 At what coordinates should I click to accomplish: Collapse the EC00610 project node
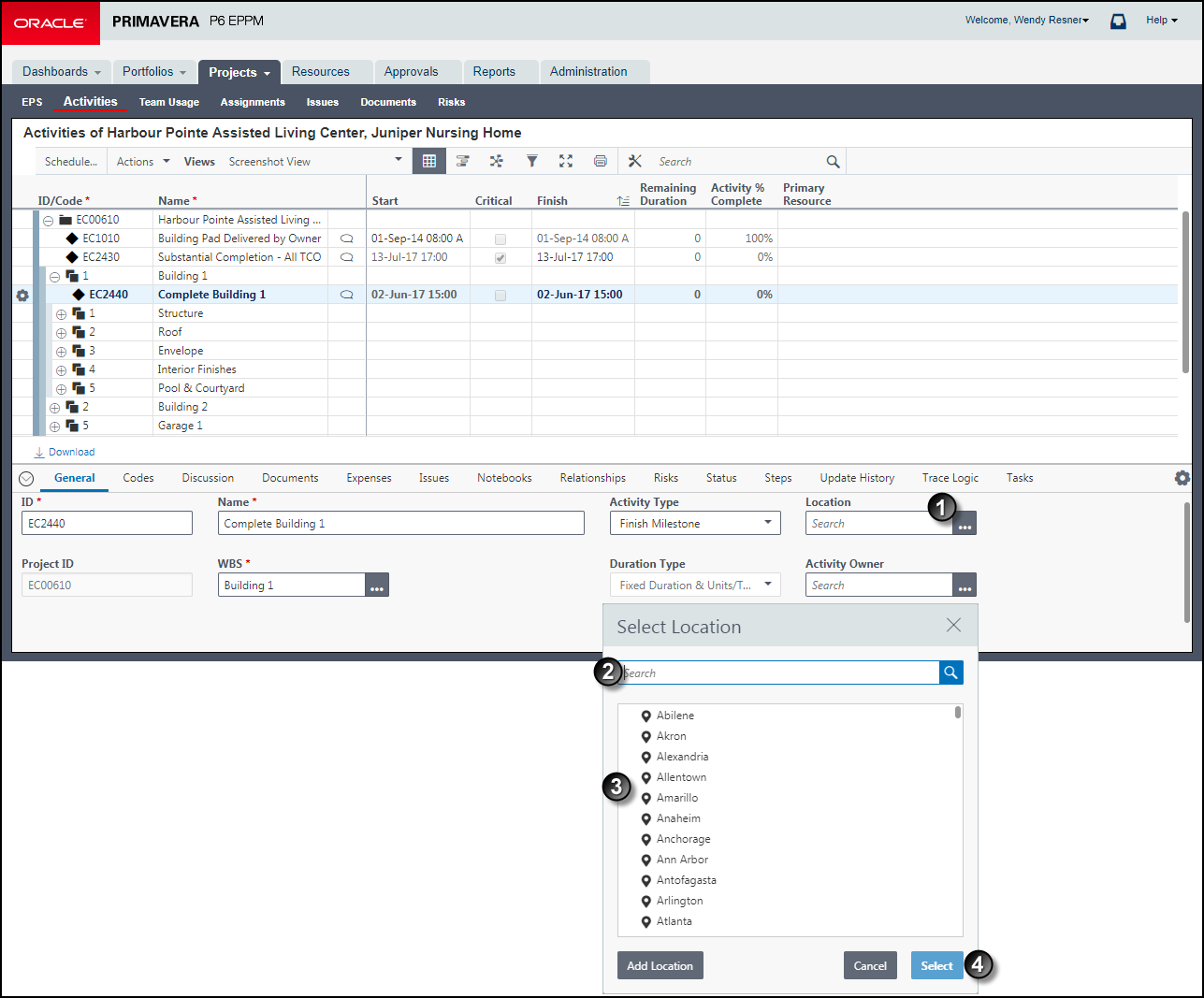pyautogui.click(x=48, y=221)
